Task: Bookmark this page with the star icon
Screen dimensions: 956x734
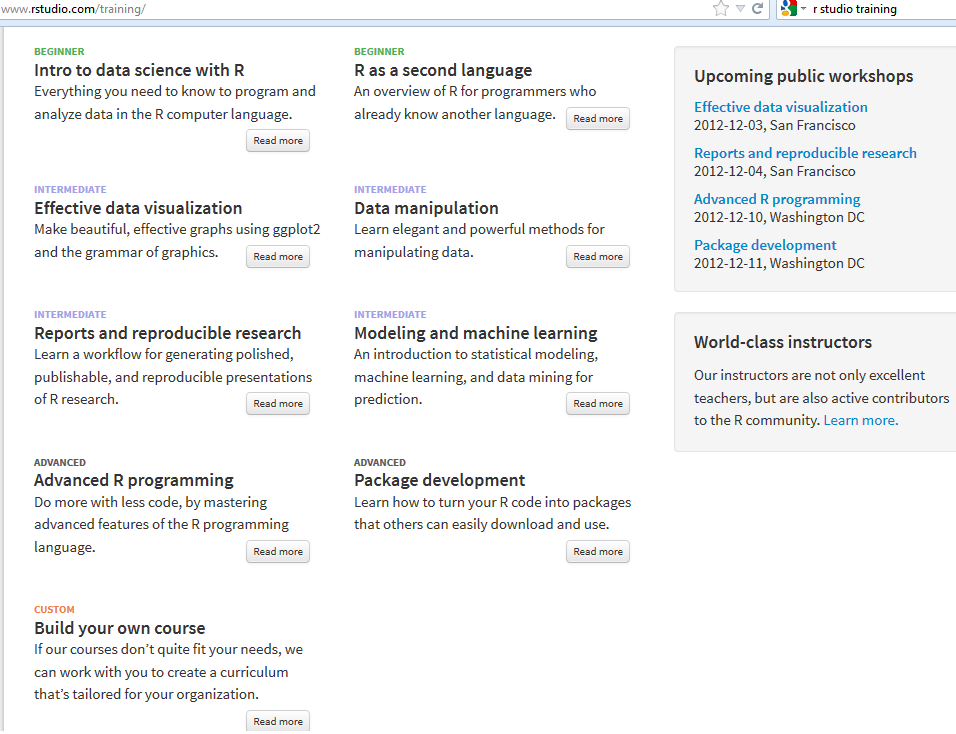Action: tap(721, 9)
